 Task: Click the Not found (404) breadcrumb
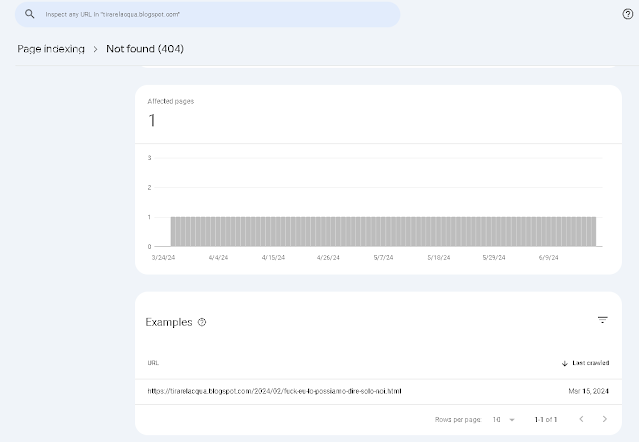(x=145, y=48)
